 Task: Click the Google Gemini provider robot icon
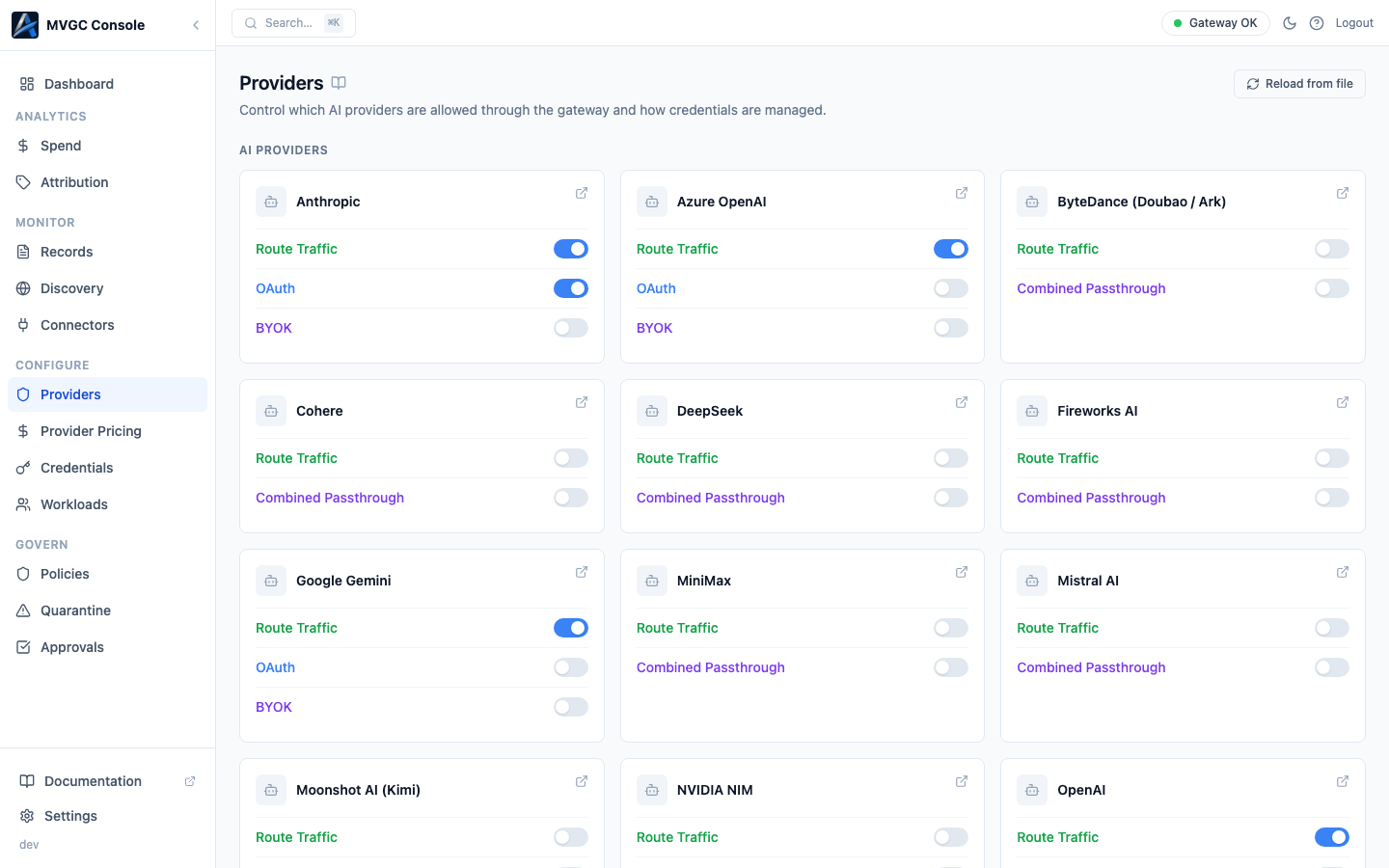tap(271, 581)
